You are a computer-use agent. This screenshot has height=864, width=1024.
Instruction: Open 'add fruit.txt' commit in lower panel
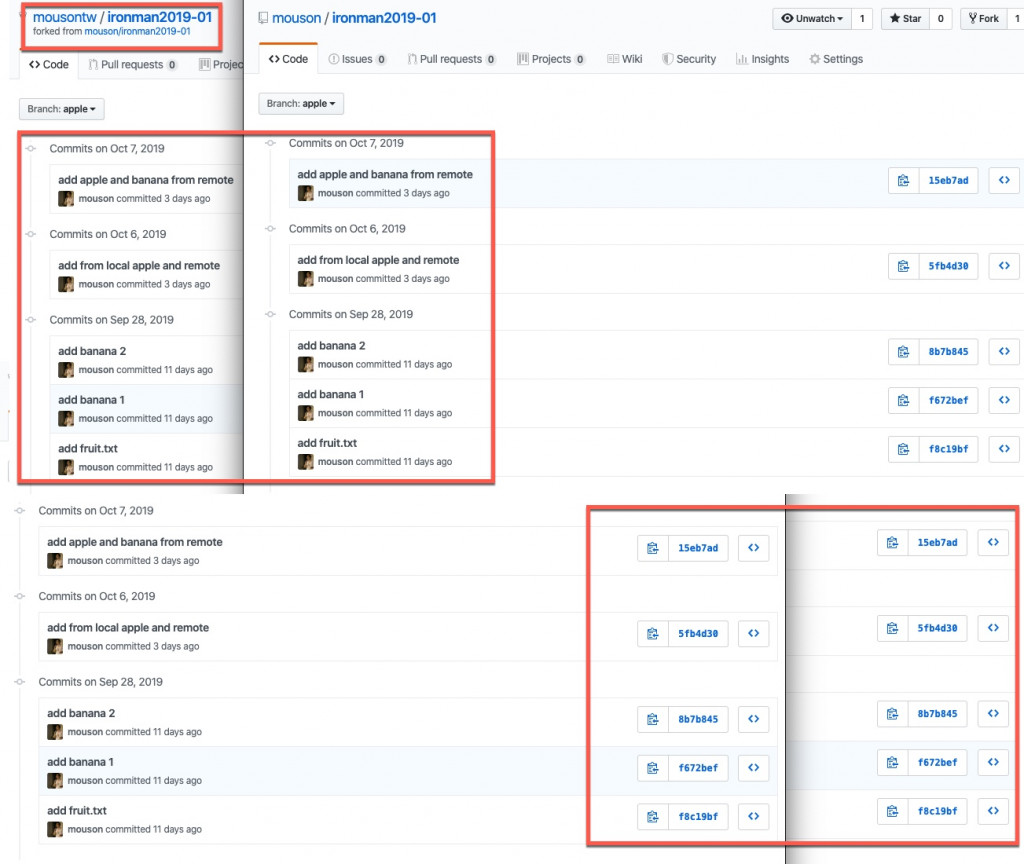[76, 810]
